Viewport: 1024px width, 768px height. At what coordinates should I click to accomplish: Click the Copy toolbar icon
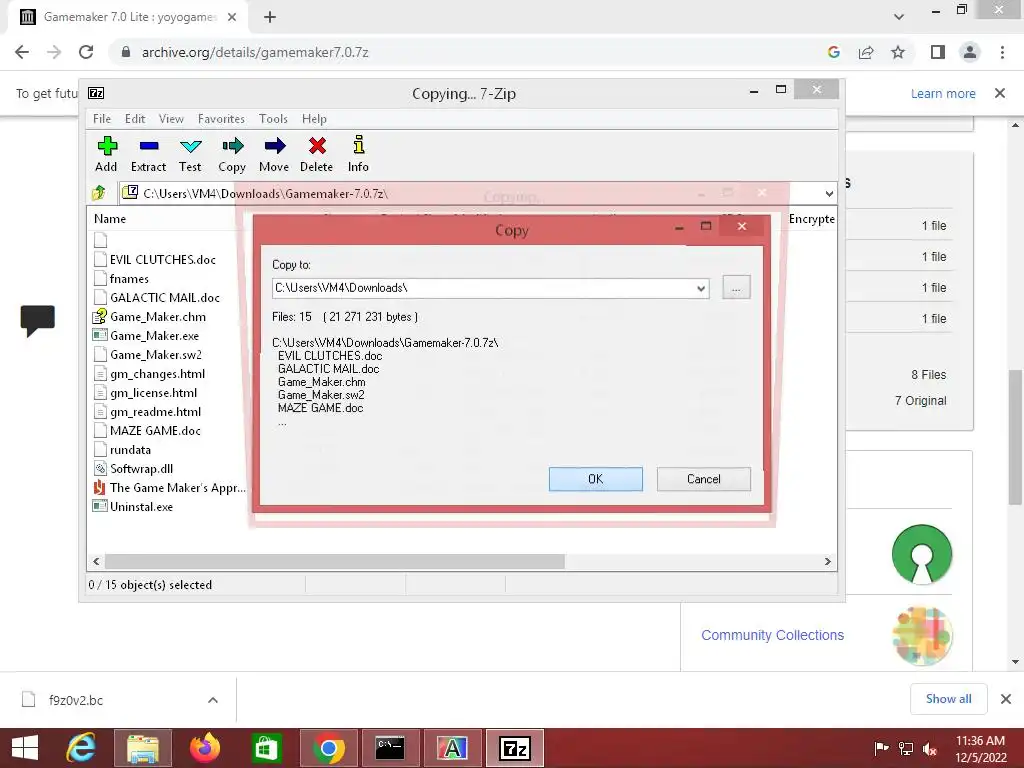pos(232,154)
